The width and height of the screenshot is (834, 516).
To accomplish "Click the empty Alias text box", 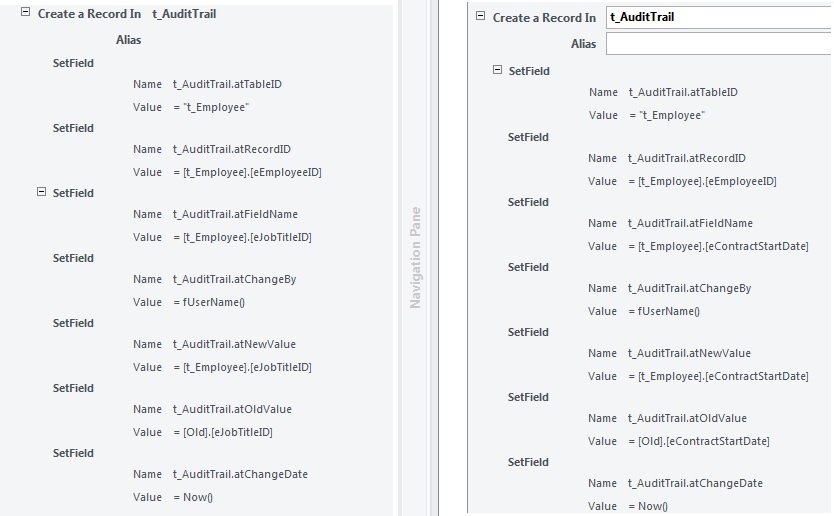I will click(717, 44).
